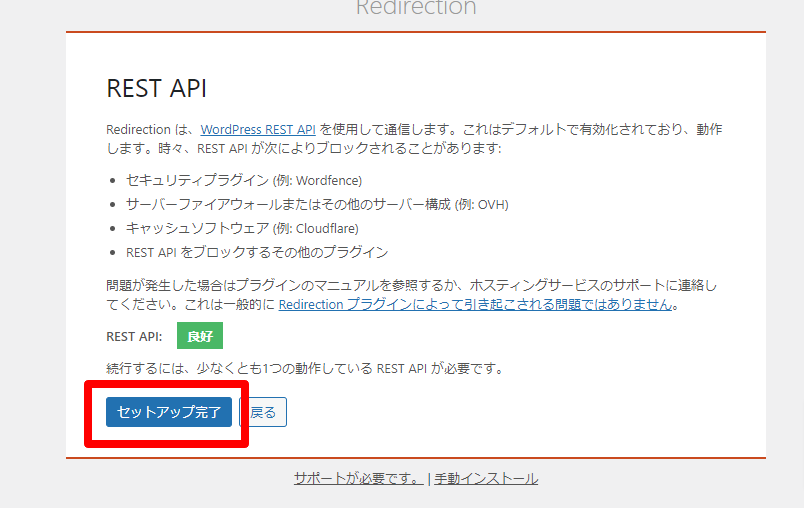Click the REST API をブロックするその他のプラグイン item
This screenshot has height=508, width=804.
coord(257,253)
